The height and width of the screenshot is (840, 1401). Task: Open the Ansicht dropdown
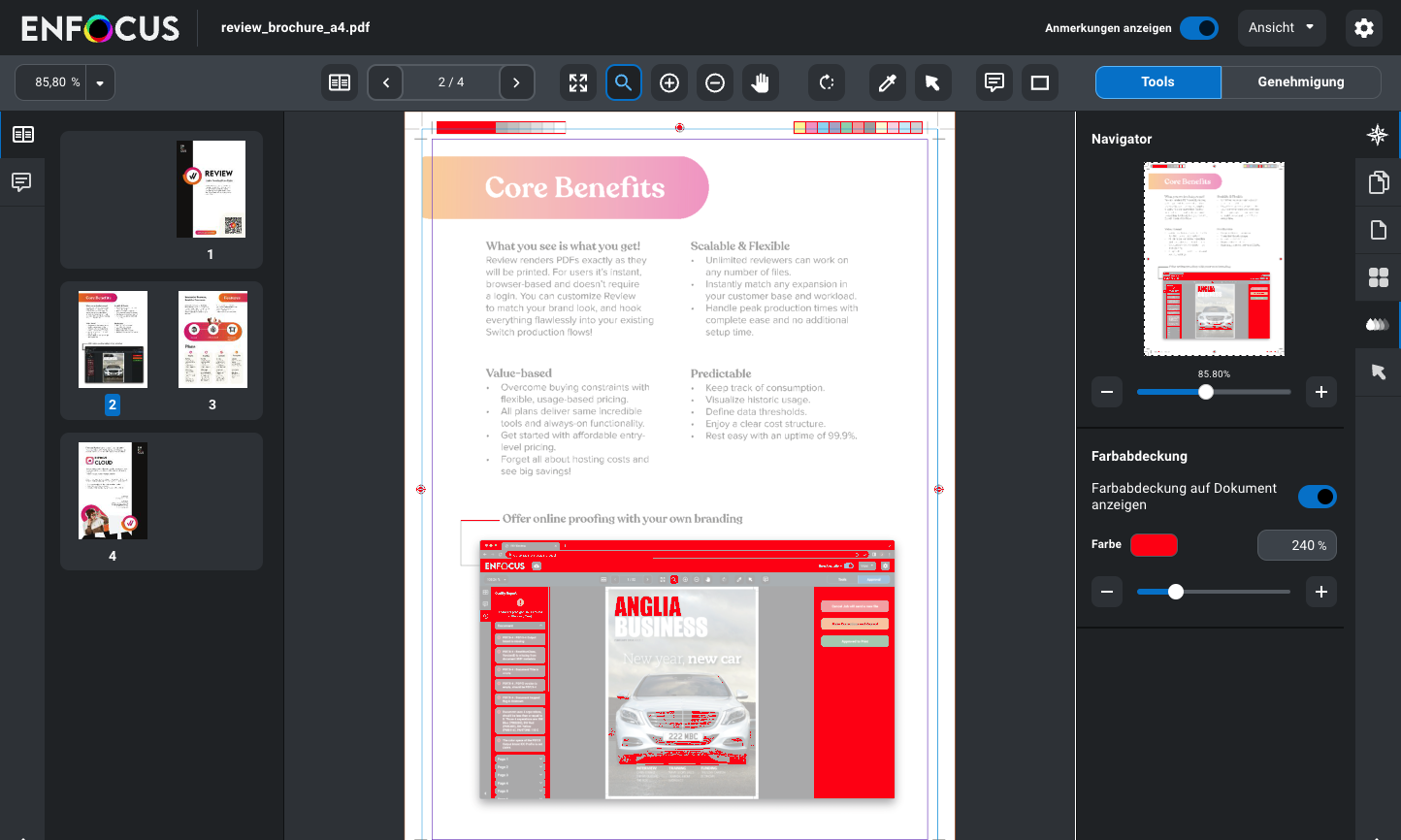[1282, 28]
